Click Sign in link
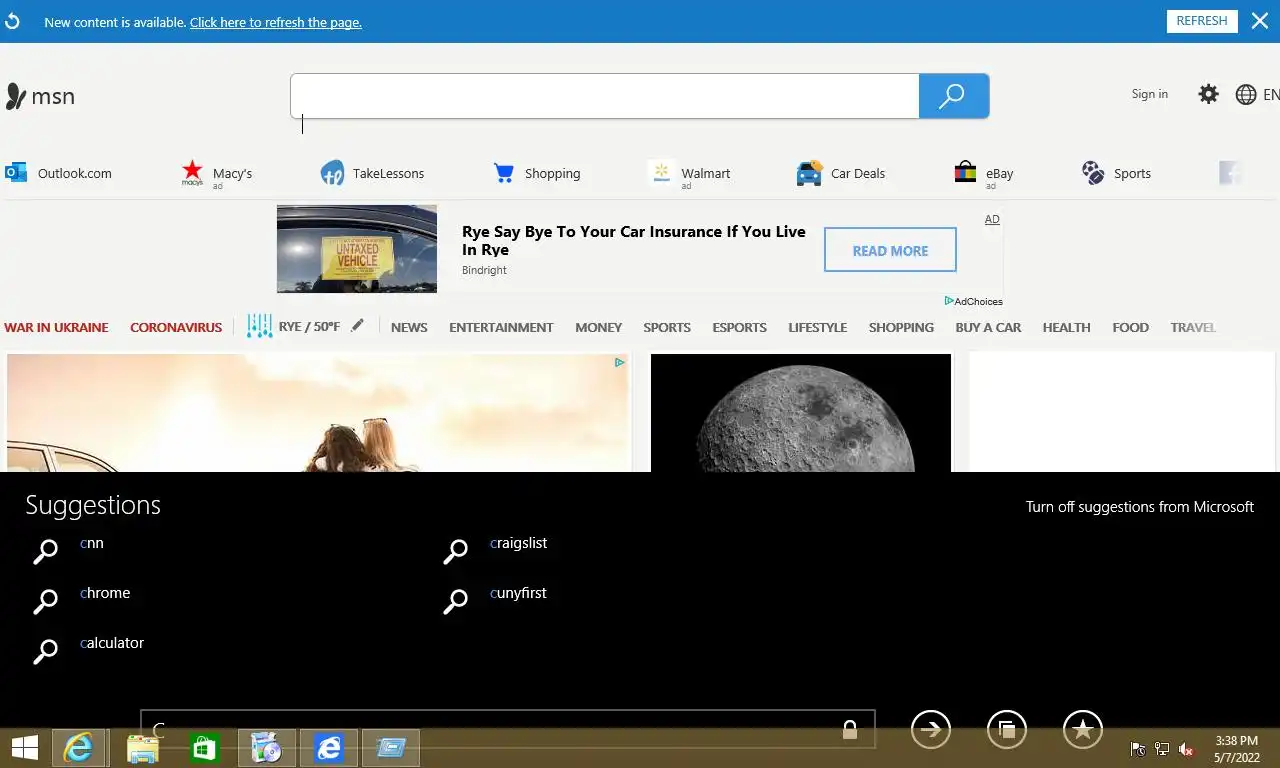Screen dimensions: 1280x768 tap(1149, 94)
